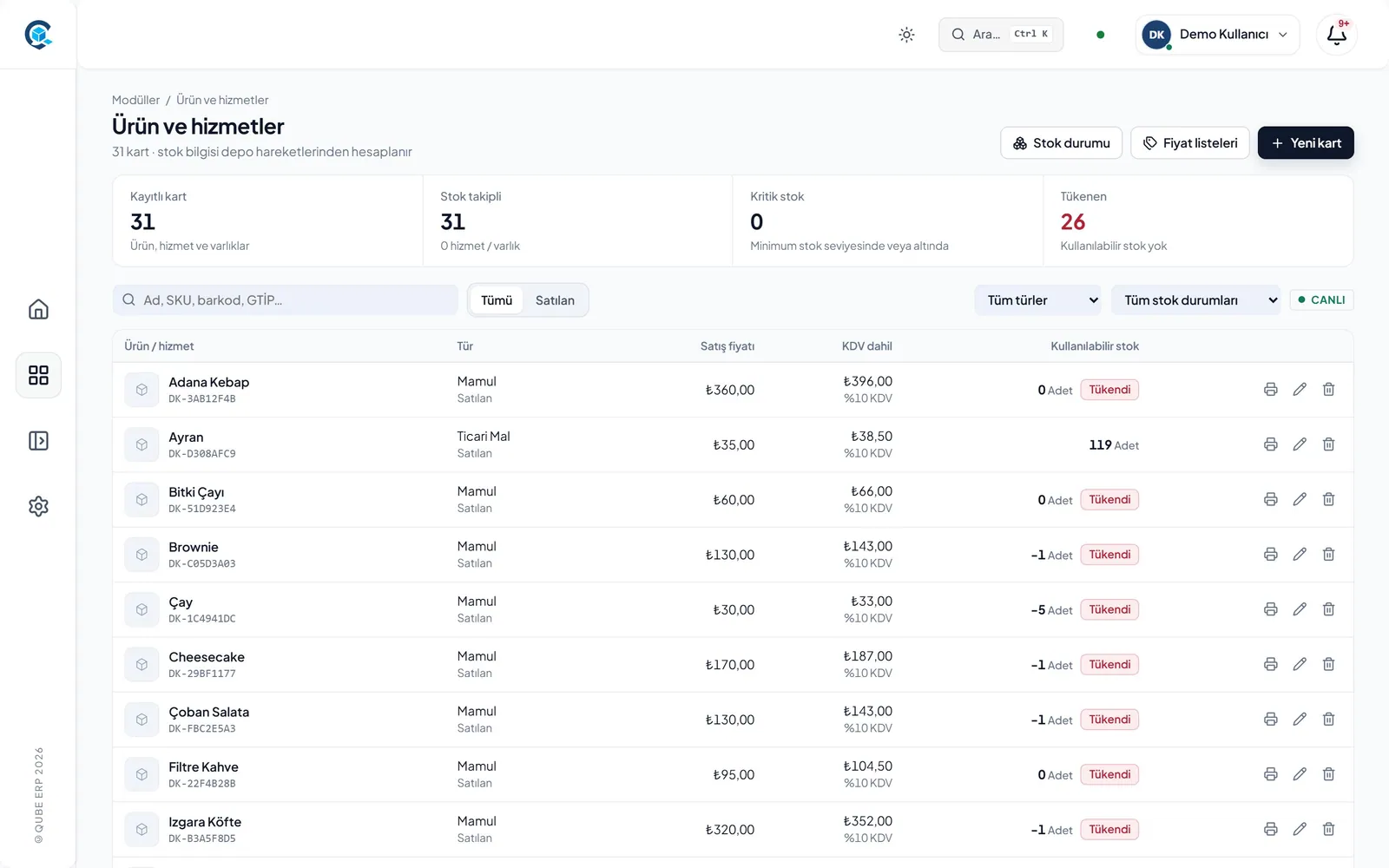The width and height of the screenshot is (1389, 868).
Task: Click the Tükenen summary card
Action: click(1197, 220)
